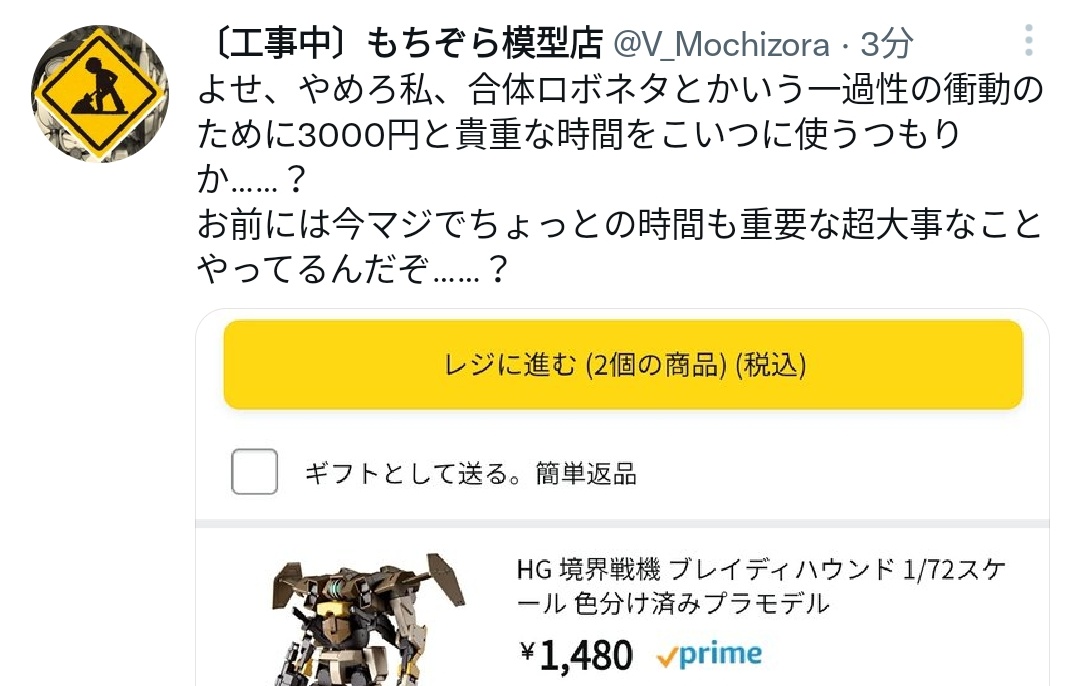The height and width of the screenshot is (686, 1080).
Task: Click the tweet text starting よせ、やめろ私
Action: 620,134
